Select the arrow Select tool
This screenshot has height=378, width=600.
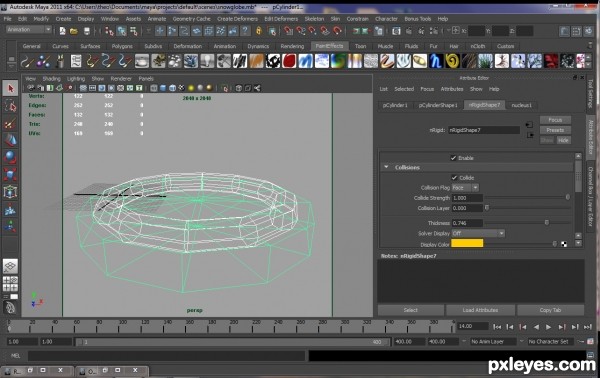pyautogui.click(x=11, y=89)
